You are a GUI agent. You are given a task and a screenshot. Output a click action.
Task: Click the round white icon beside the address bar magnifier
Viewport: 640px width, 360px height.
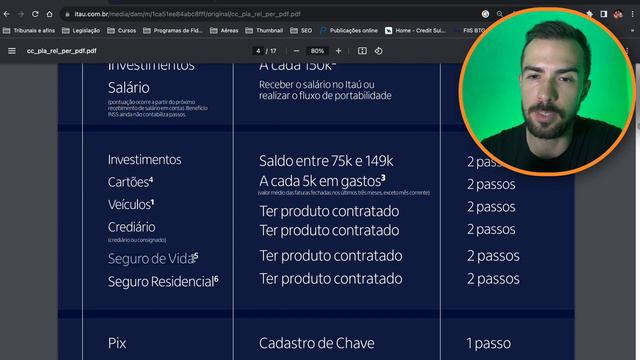click(x=485, y=14)
